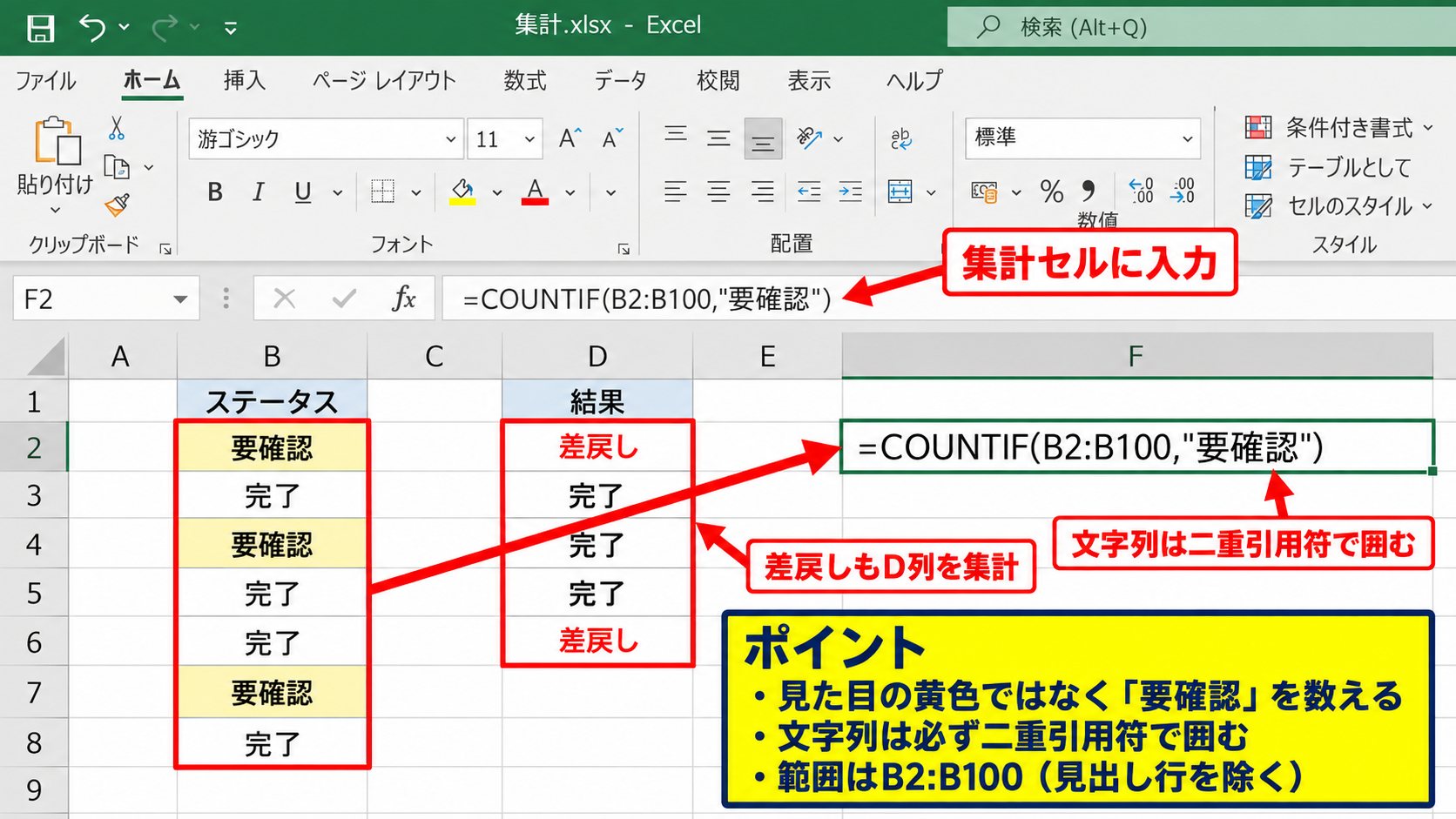Click the Wrap Text icon
The image size is (1456, 819).
click(x=901, y=138)
